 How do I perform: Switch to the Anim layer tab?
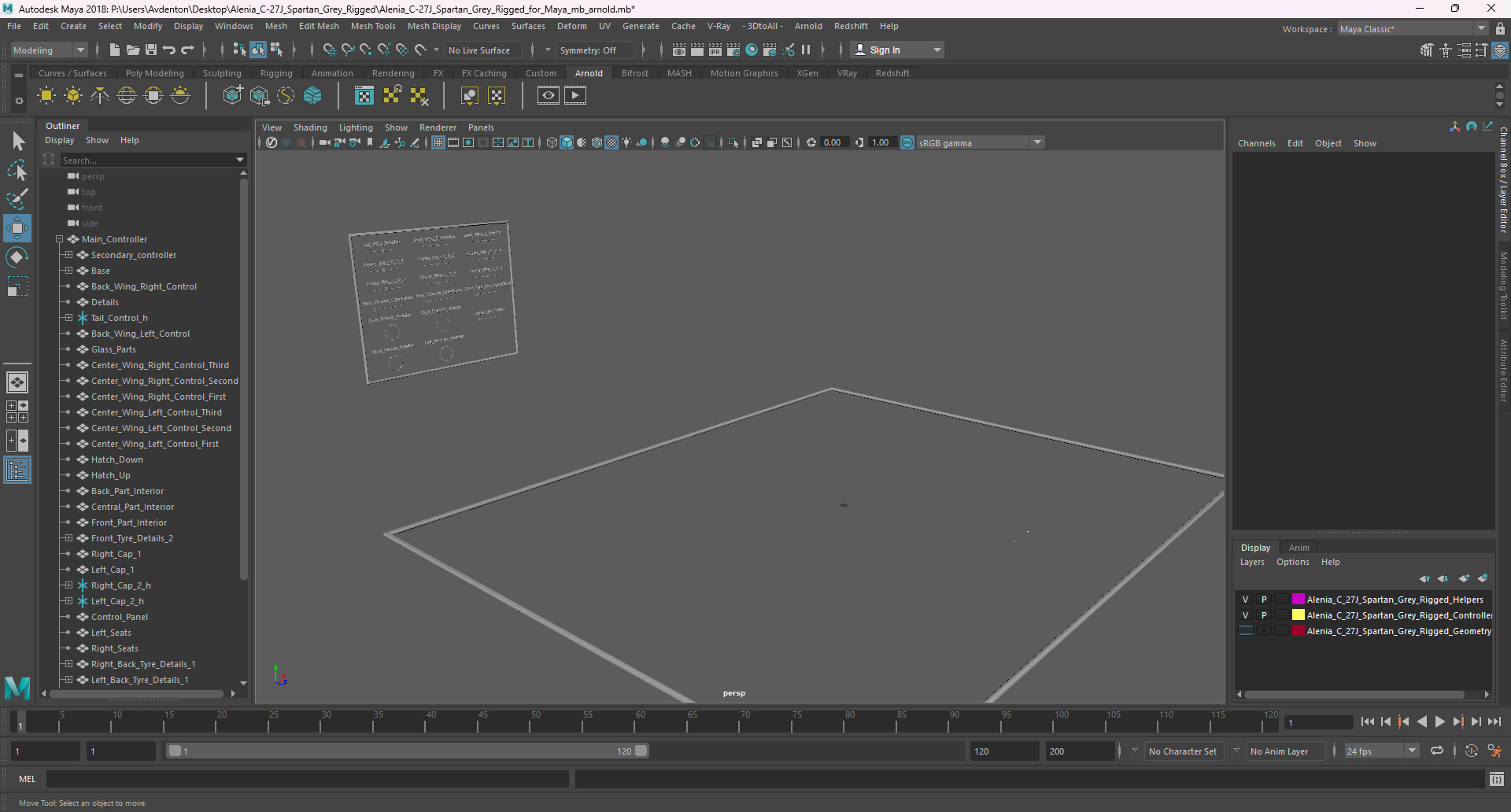point(1299,548)
